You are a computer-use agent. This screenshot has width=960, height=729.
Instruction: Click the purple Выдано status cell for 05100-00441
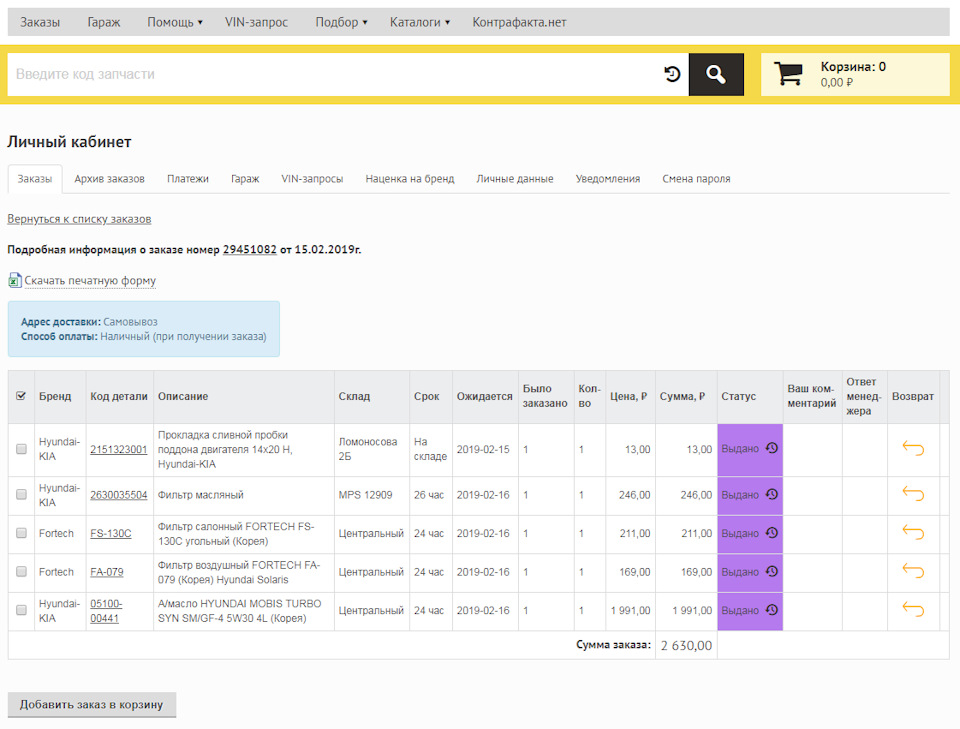[741, 610]
